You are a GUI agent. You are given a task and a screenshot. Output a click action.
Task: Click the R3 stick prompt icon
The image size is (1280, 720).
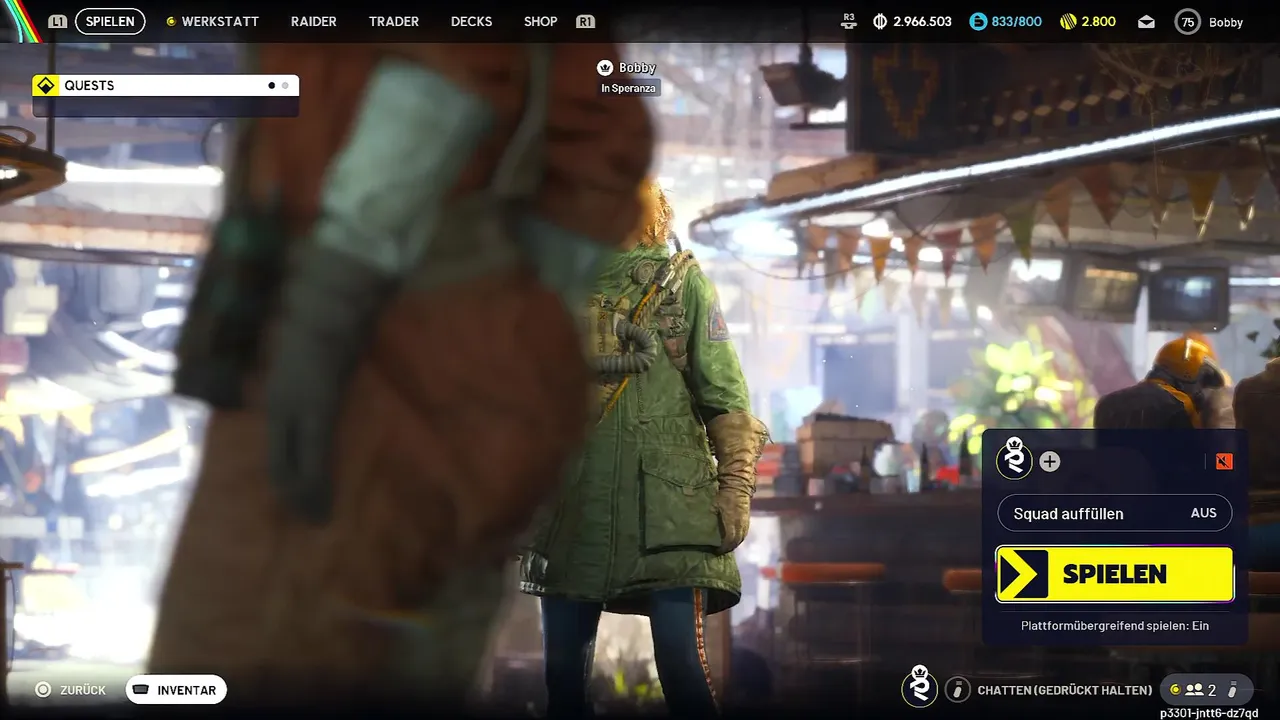pos(850,20)
